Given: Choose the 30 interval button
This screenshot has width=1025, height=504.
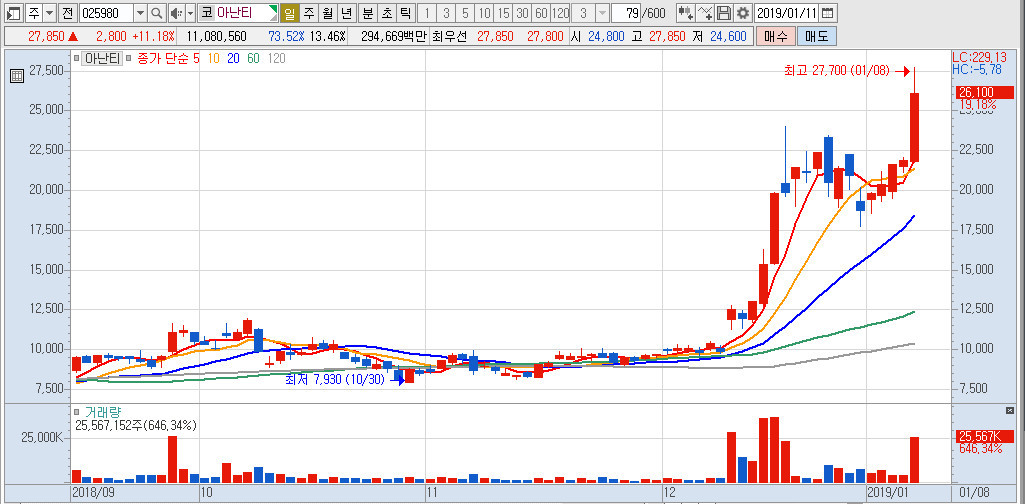Looking at the screenshot, I should (x=522, y=12).
